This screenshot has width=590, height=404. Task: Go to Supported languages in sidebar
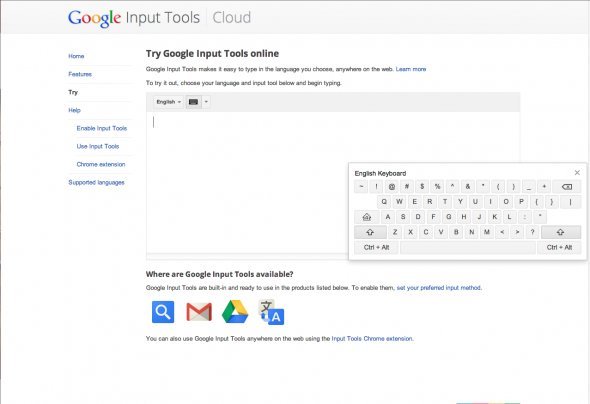point(96,182)
